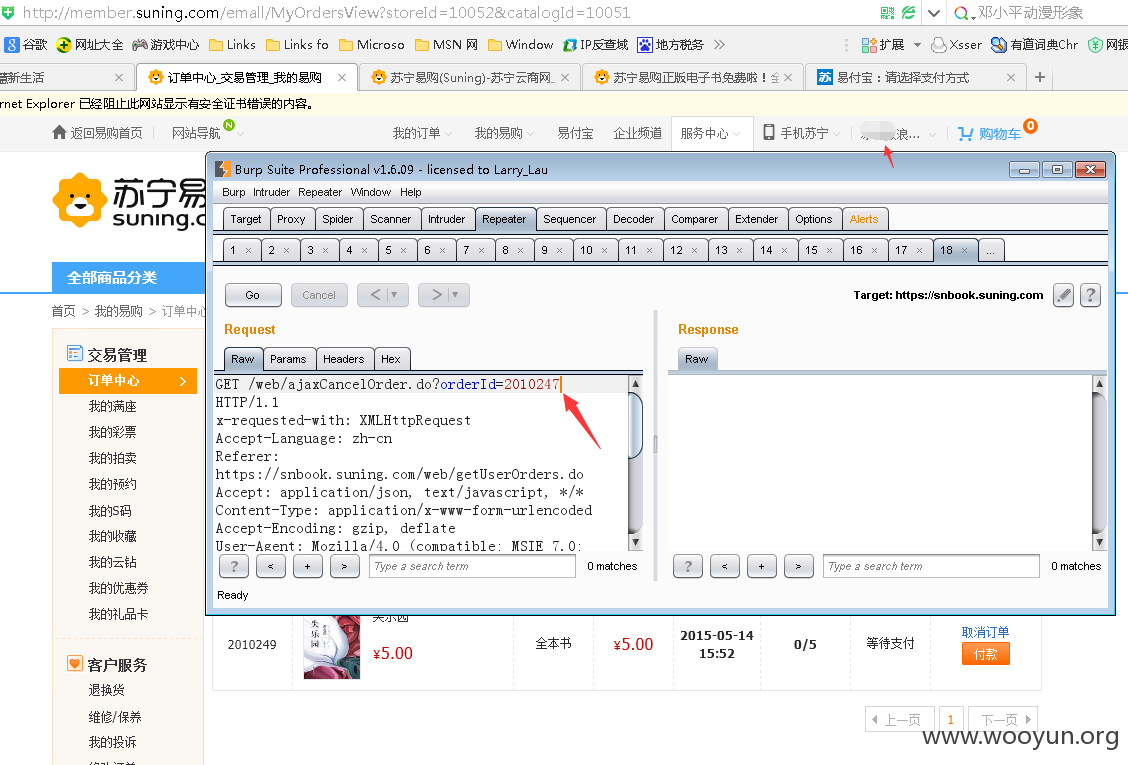The width and height of the screenshot is (1128, 765).
Task: Select the Response Raw tab
Action: click(x=696, y=359)
